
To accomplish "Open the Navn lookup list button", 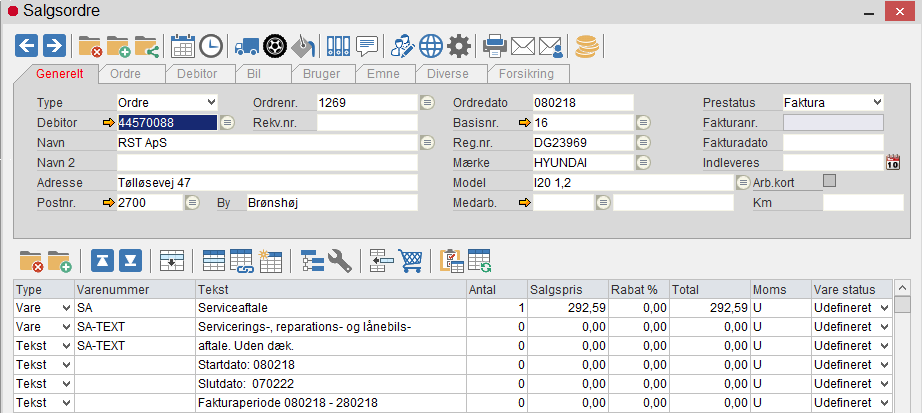I will (x=427, y=142).
